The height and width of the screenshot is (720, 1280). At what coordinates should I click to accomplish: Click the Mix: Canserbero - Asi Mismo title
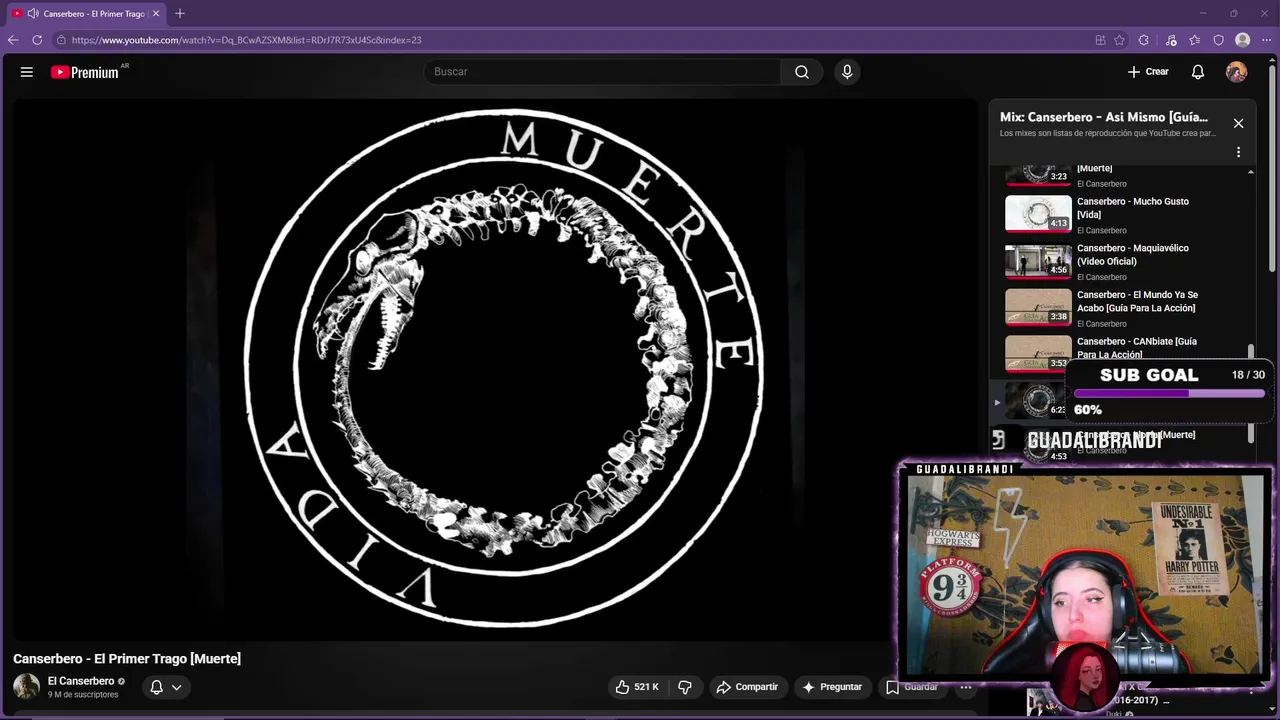(1104, 117)
